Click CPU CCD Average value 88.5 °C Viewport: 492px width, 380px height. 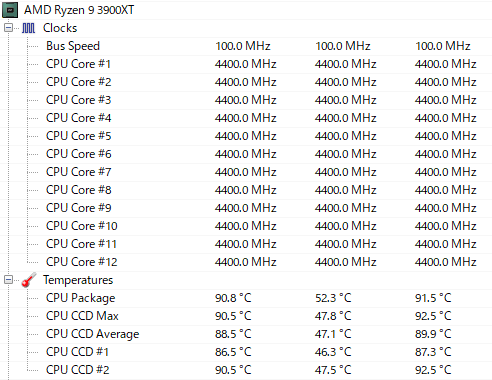click(233, 334)
